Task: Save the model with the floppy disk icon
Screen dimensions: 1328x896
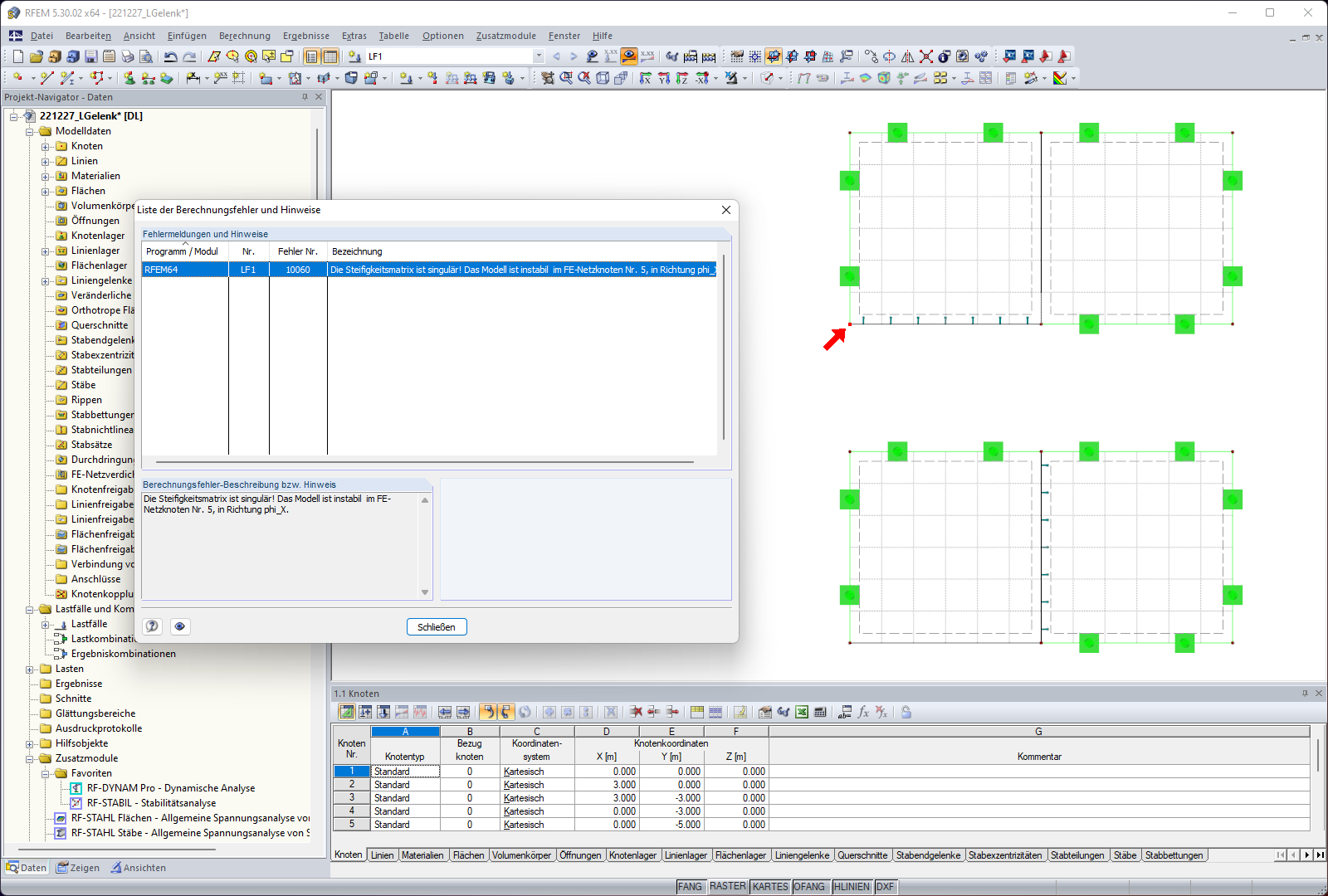Action: 91,56
